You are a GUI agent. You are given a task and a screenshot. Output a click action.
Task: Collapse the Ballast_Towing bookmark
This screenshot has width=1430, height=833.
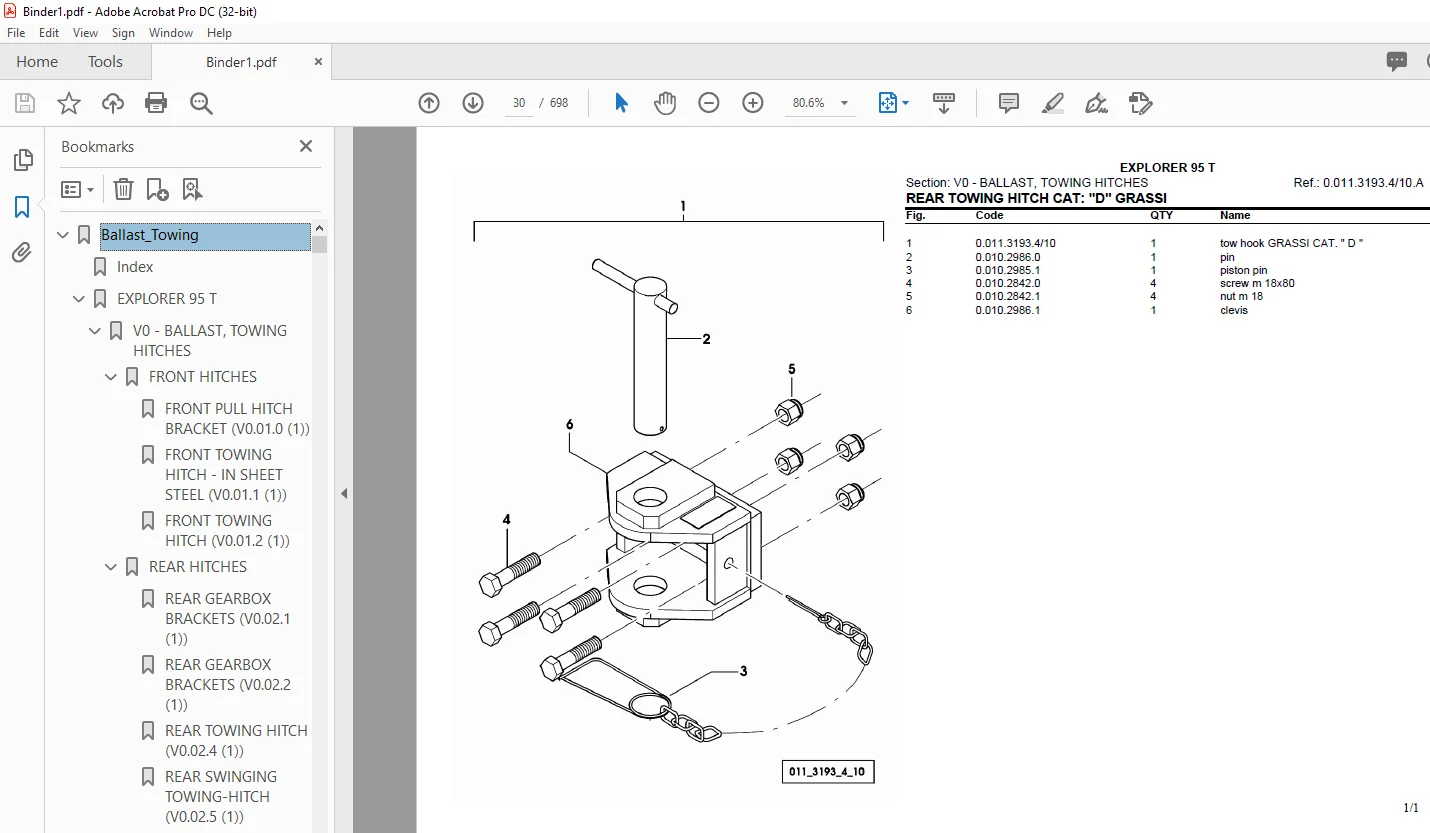pyautogui.click(x=64, y=235)
